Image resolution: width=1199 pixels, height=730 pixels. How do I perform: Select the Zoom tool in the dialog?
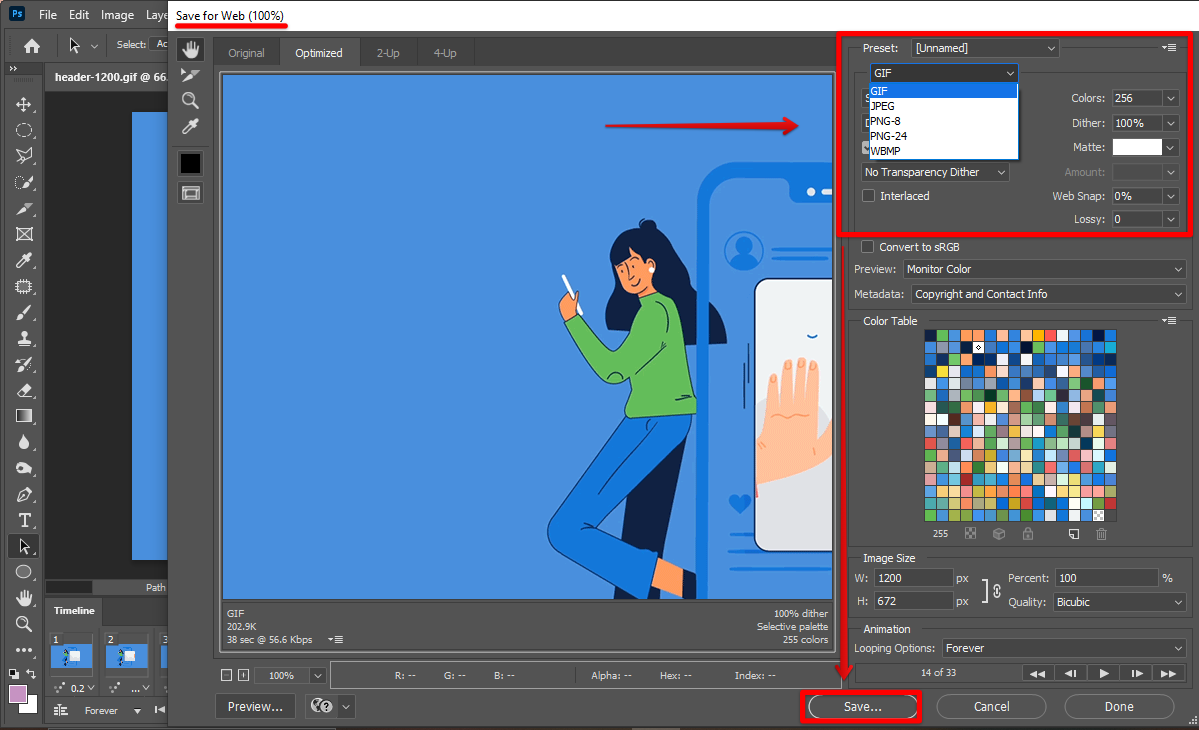190,100
